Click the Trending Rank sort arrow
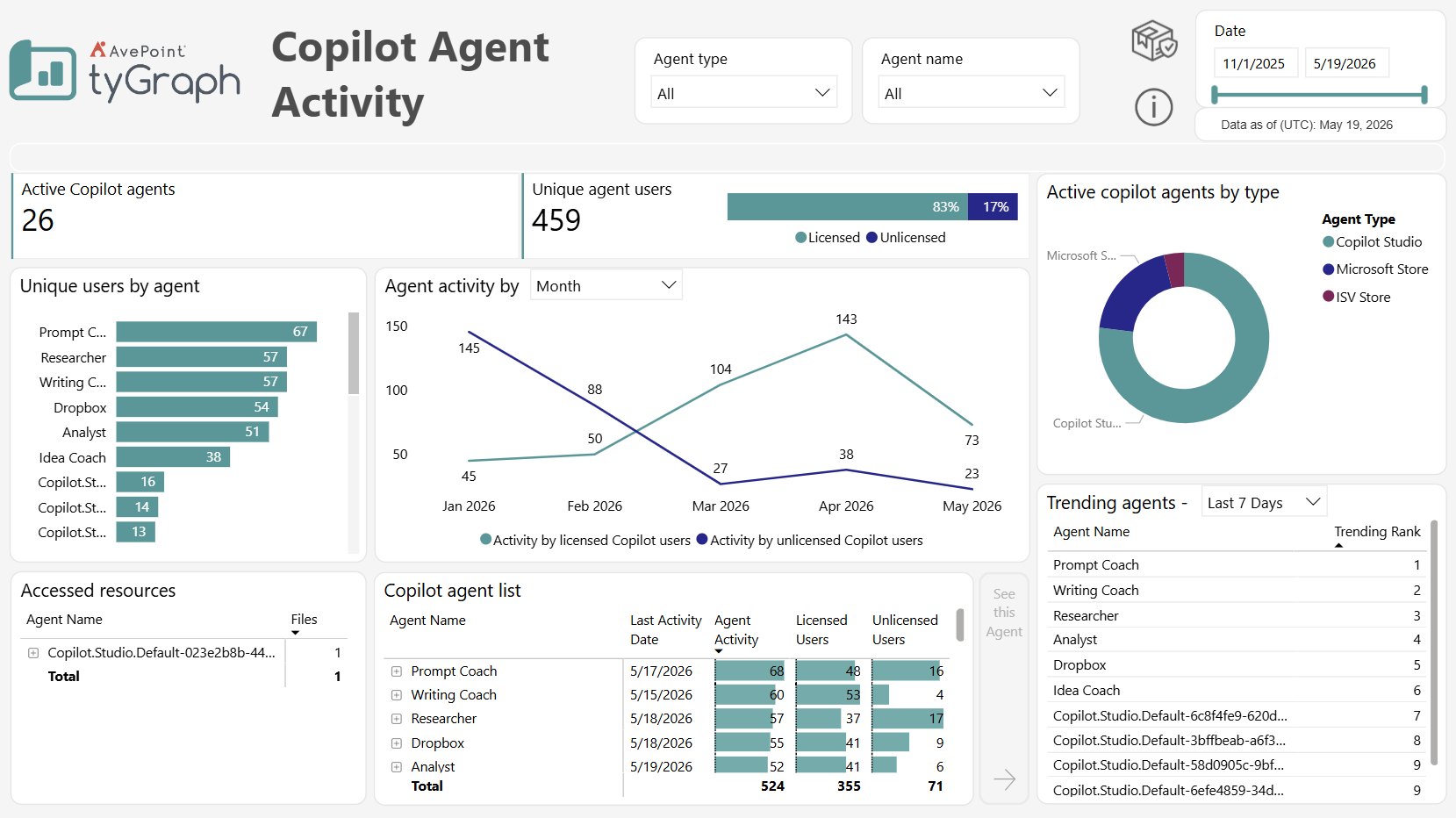 (x=1338, y=545)
